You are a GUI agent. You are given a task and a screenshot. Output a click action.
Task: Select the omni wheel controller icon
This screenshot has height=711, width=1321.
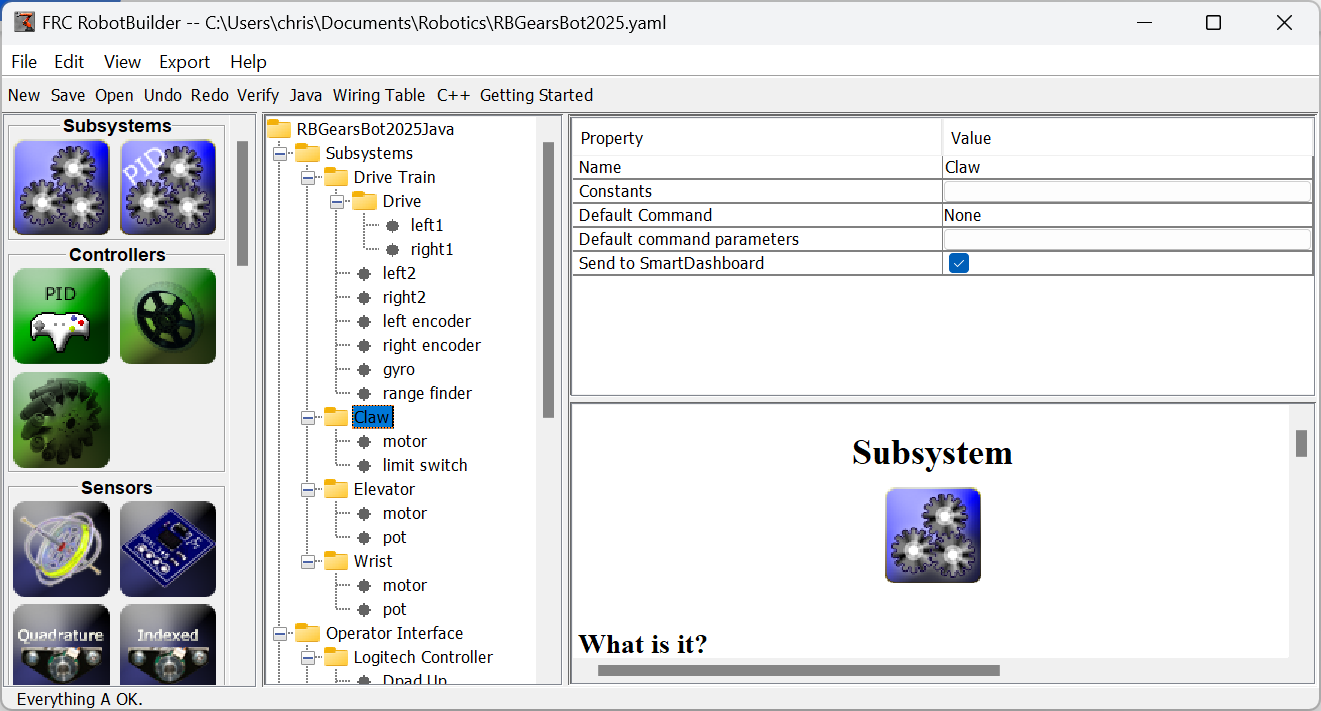click(61, 420)
